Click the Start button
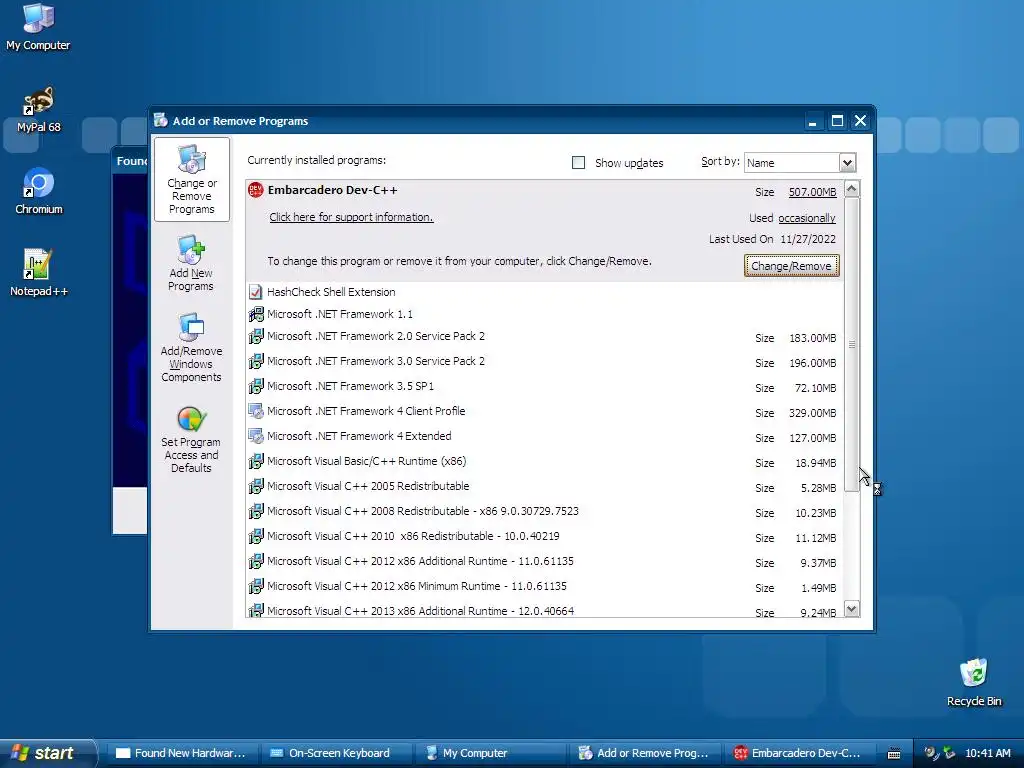Screen dimensions: 1024x768 (47, 753)
